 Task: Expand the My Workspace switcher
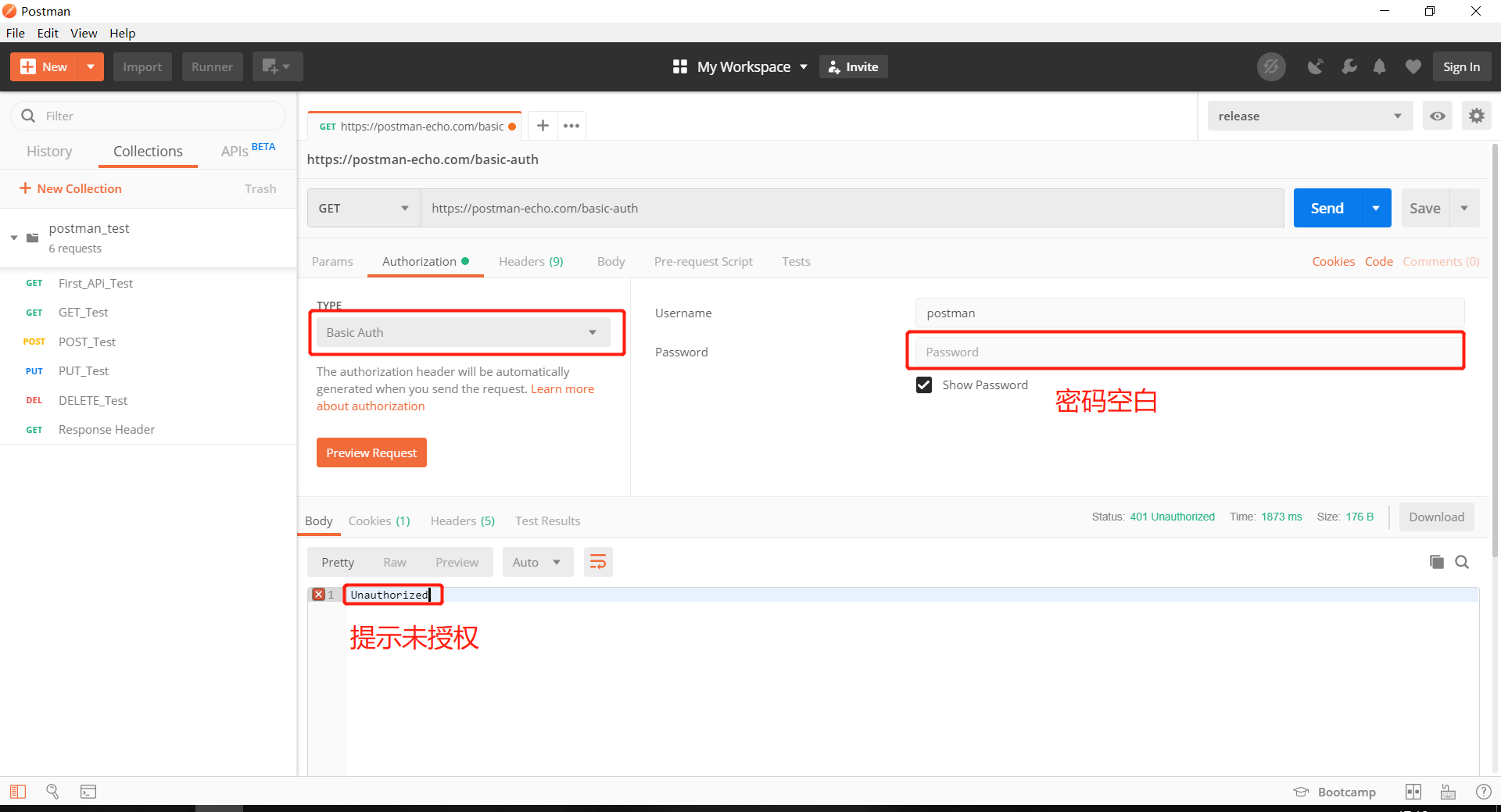coord(740,67)
